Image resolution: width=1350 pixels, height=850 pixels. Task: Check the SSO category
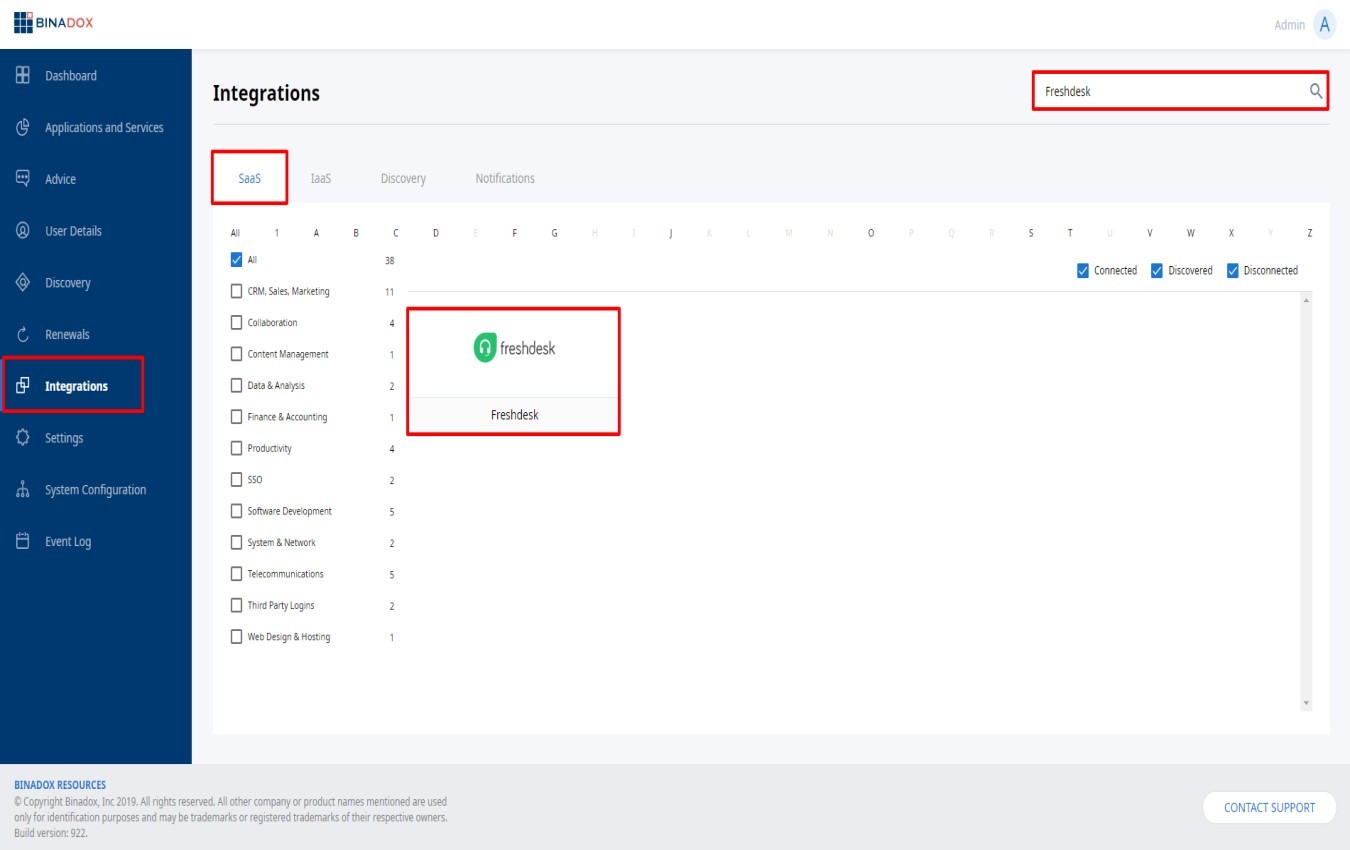[237, 480]
